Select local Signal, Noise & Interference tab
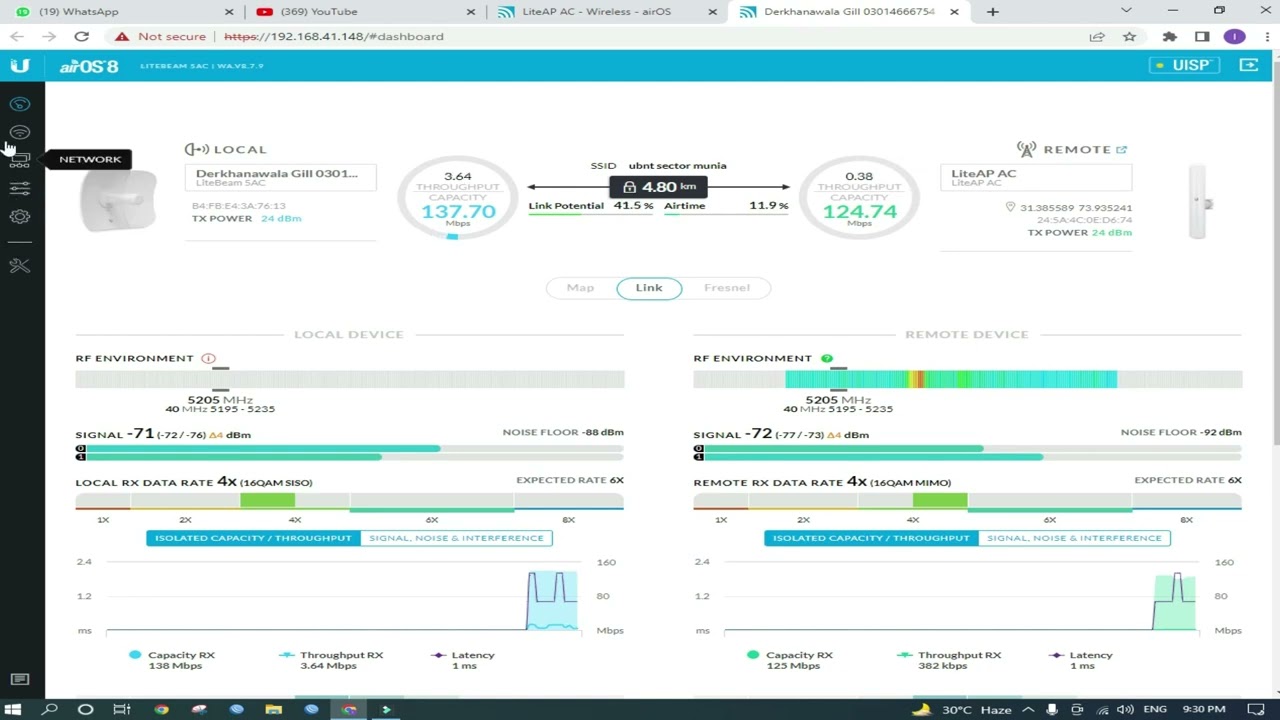The image size is (1280, 720). pos(456,538)
